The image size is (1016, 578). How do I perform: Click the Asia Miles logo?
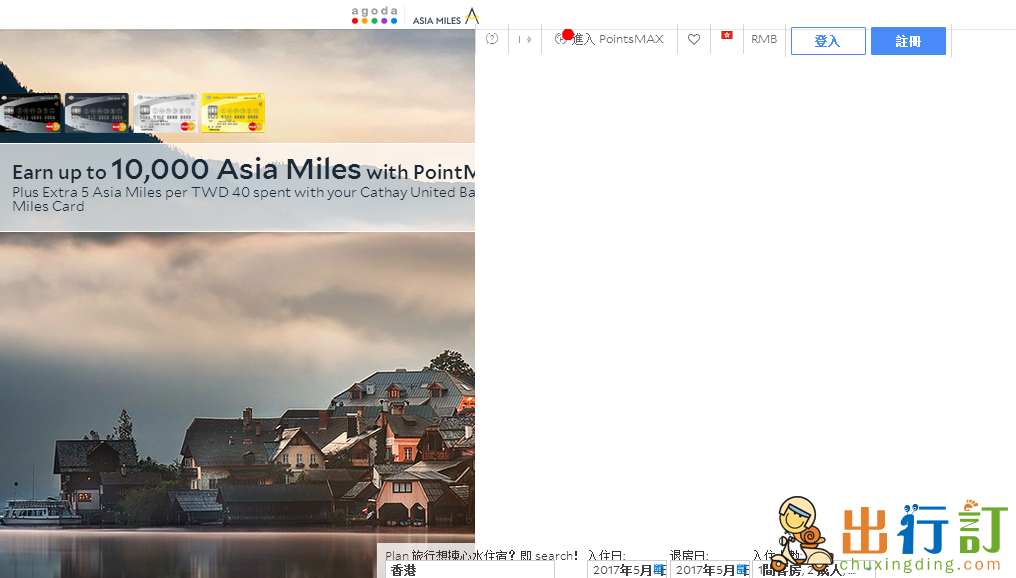click(x=446, y=16)
